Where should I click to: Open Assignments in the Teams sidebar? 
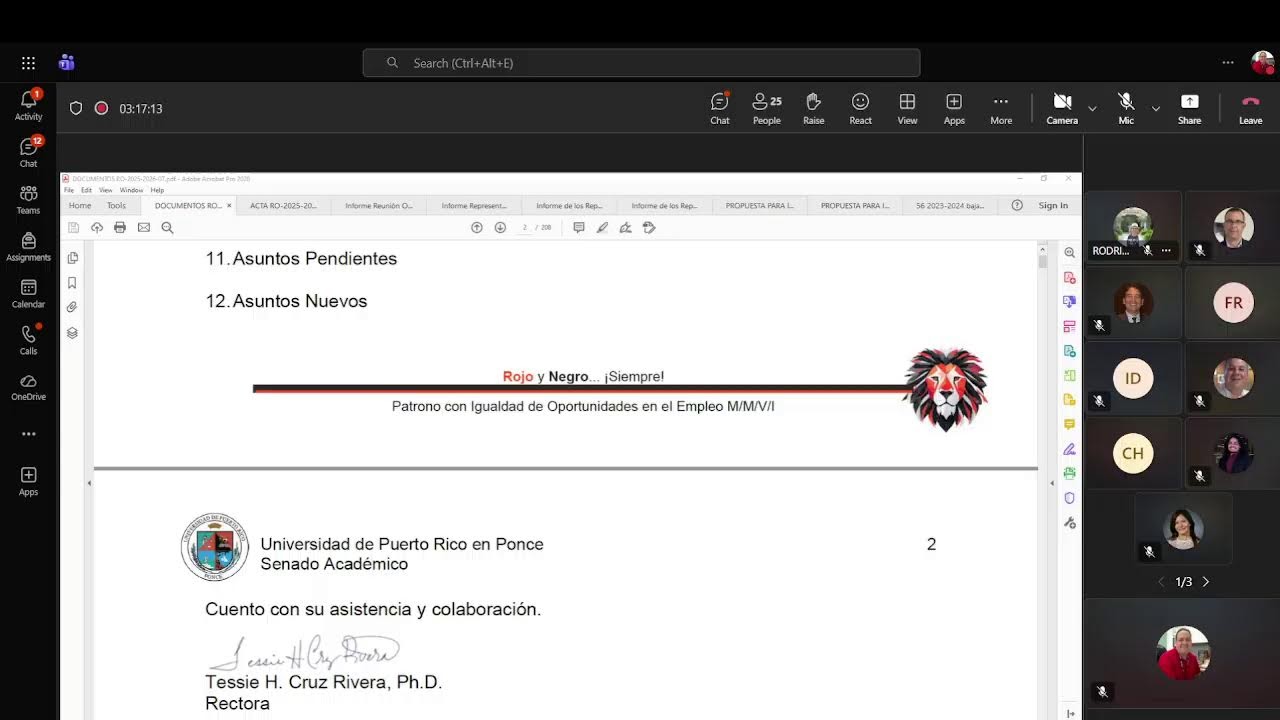[28, 246]
